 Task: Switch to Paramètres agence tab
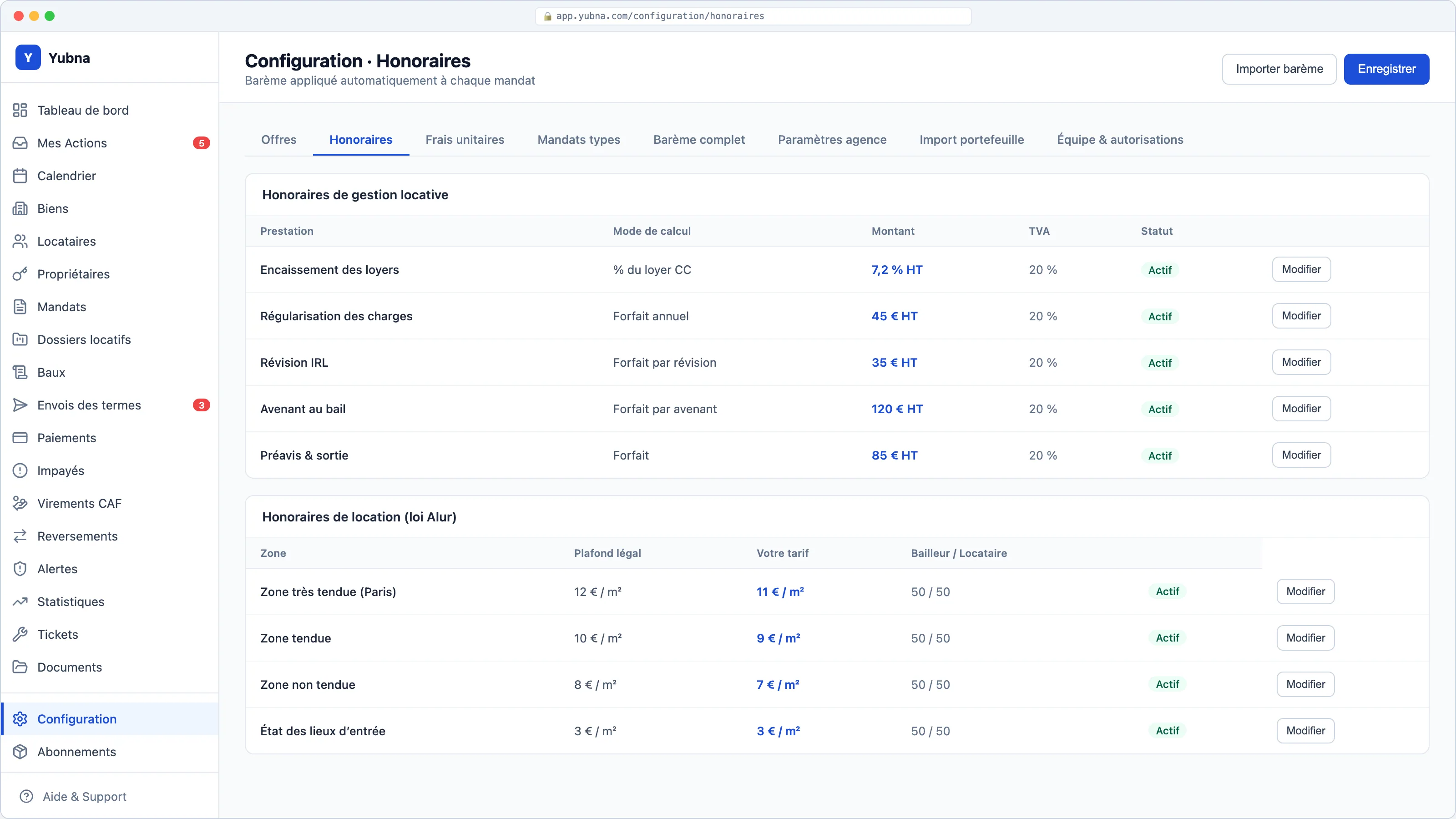[832, 140]
